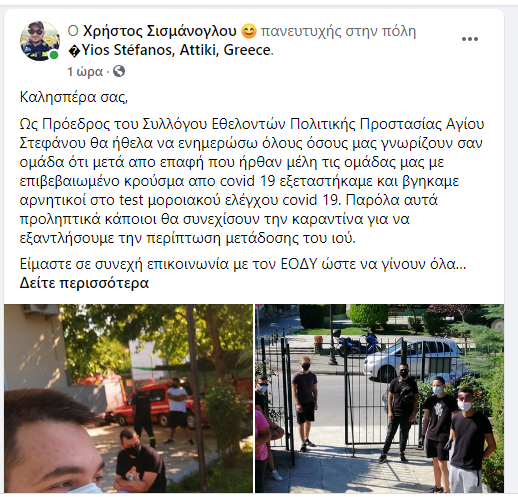Open right photo of masked people at gate

(x=379, y=398)
